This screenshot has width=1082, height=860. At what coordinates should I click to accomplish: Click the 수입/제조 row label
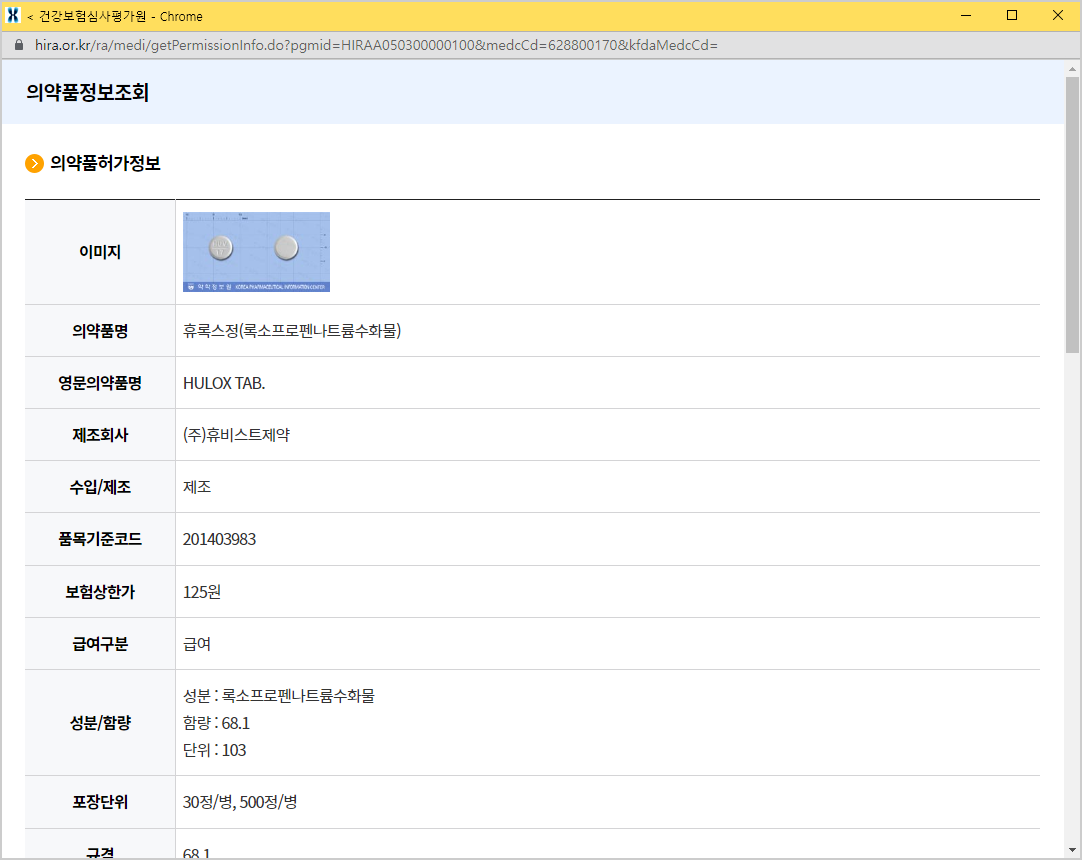click(x=100, y=487)
